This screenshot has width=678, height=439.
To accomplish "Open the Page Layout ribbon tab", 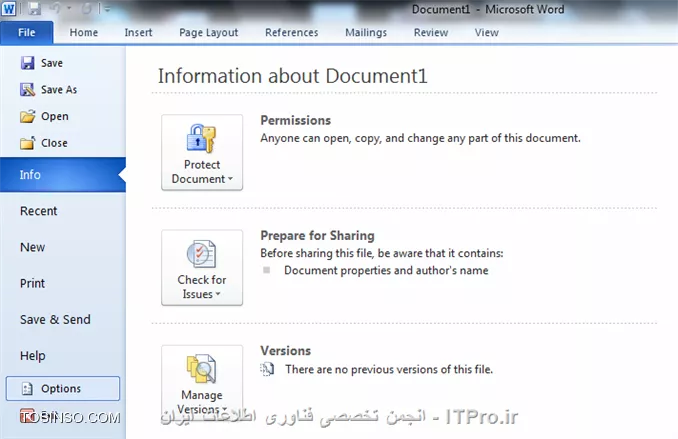I will click(x=208, y=32).
